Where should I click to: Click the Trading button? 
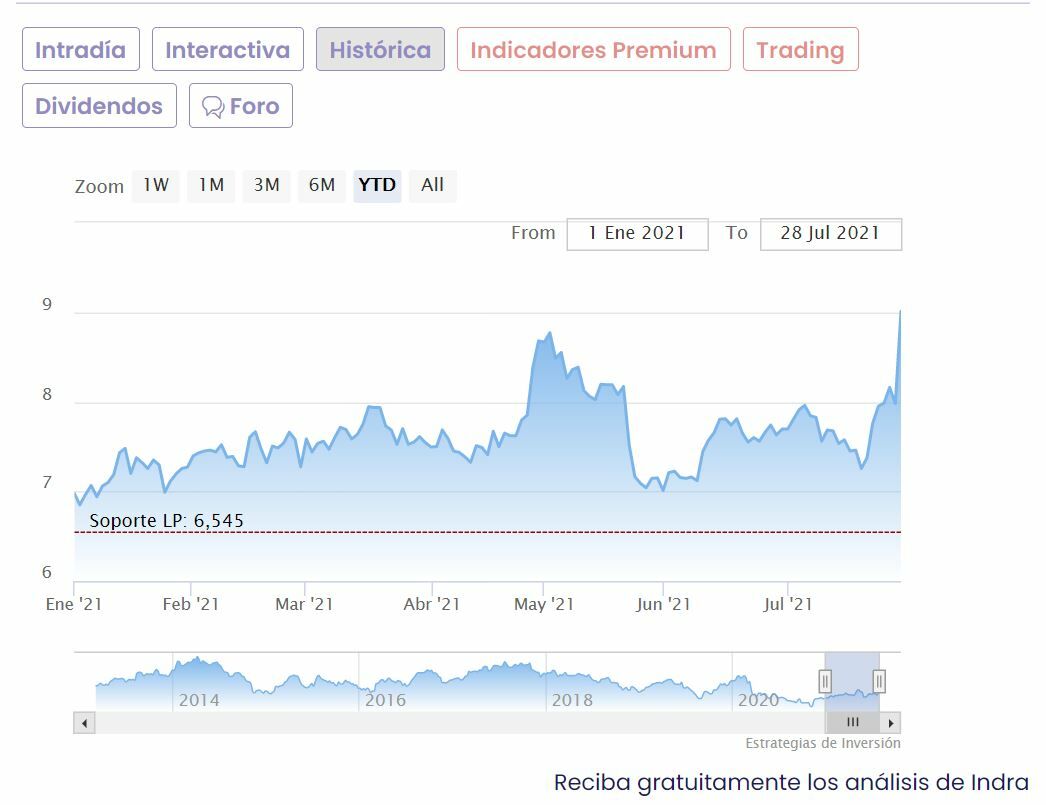[800, 50]
